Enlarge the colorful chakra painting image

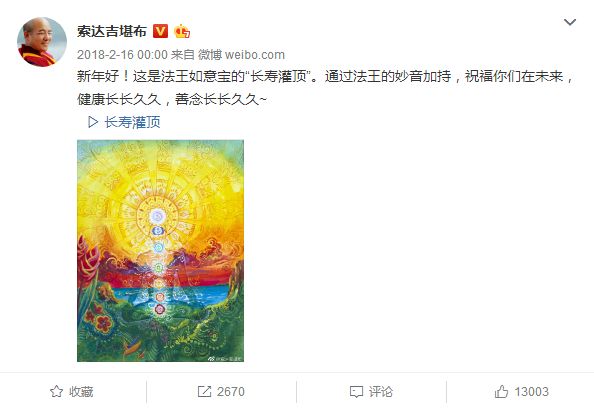(160, 251)
